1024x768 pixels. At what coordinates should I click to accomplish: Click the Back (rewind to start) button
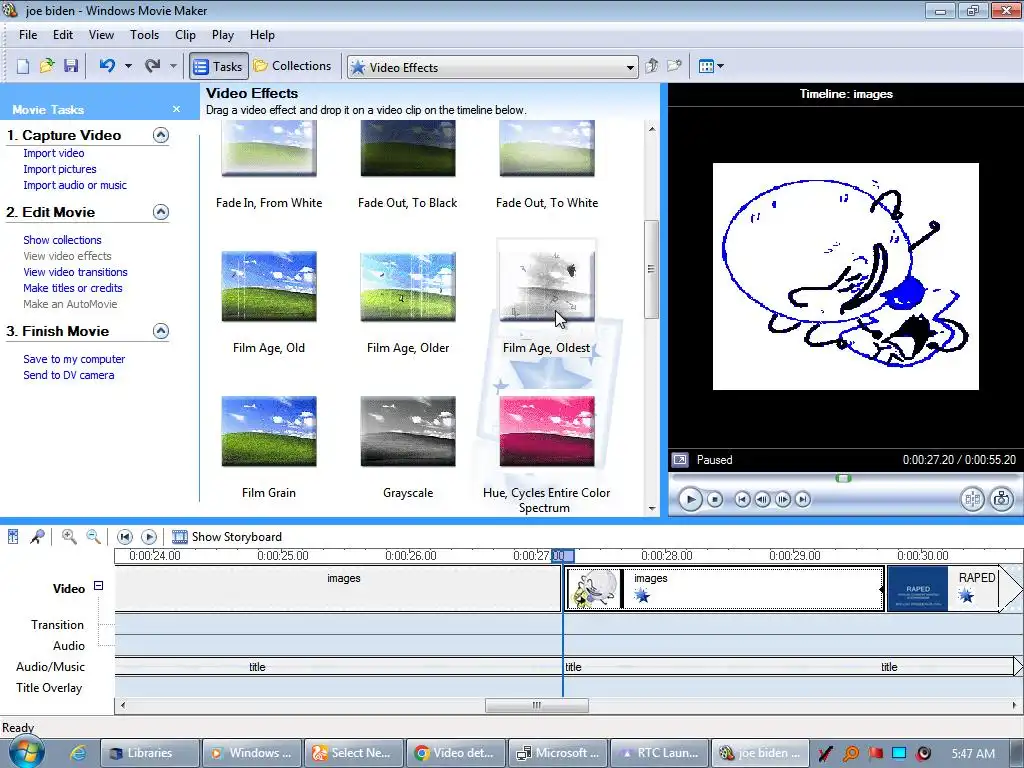(742, 500)
